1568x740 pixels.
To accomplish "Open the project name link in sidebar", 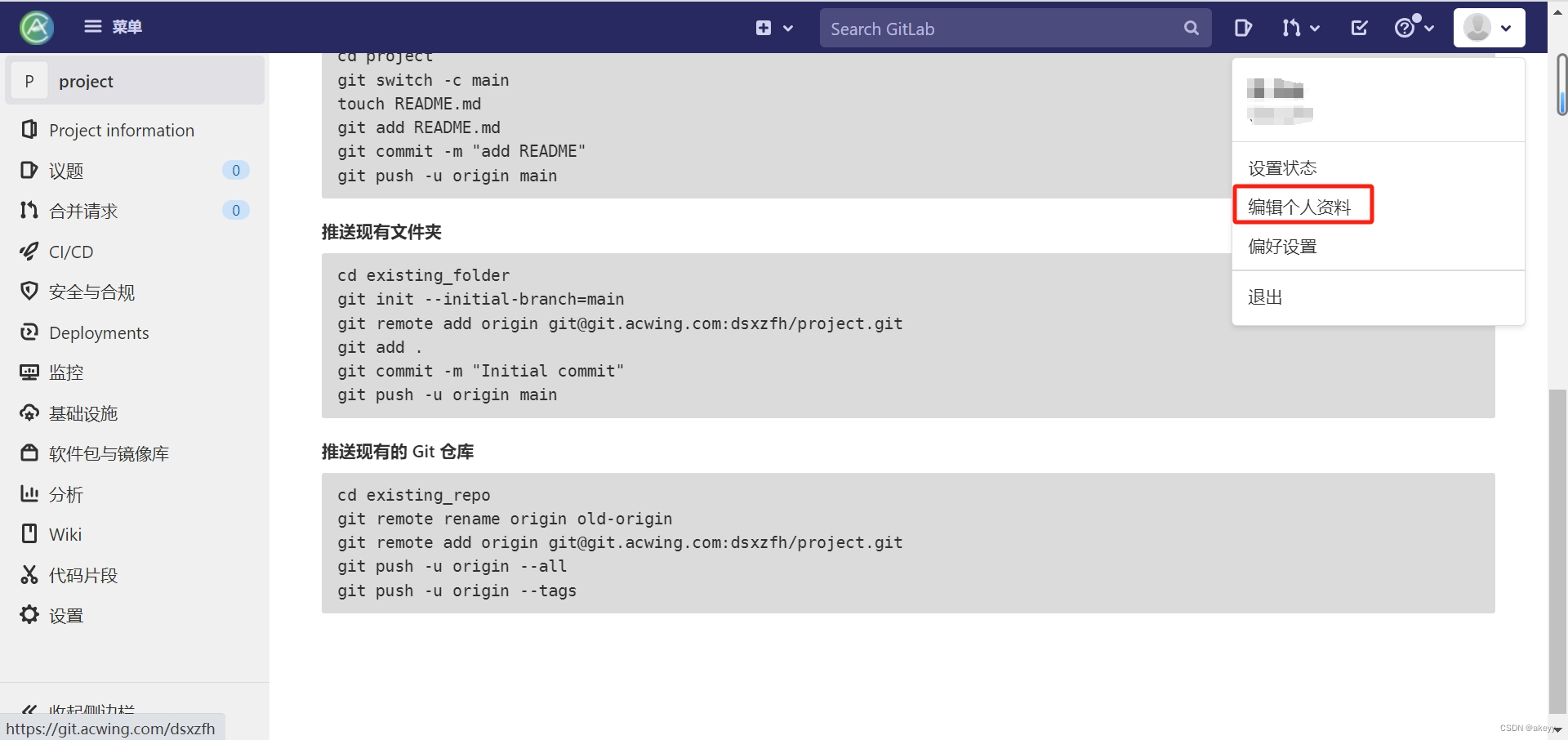I will (x=87, y=81).
